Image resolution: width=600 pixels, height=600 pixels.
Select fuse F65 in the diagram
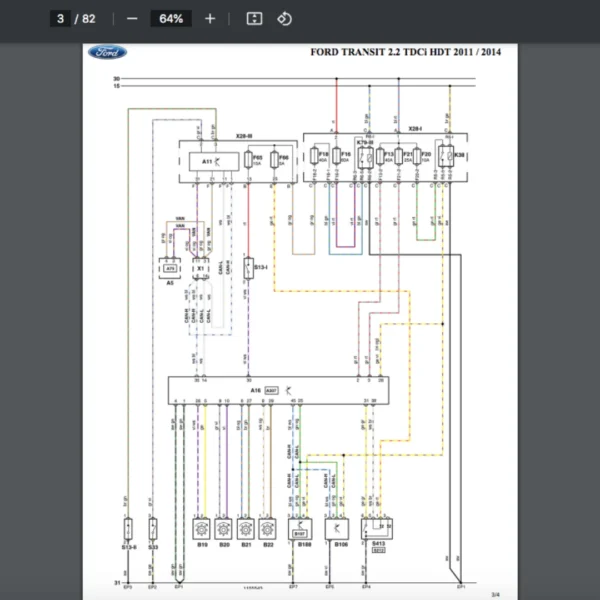point(247,160)
